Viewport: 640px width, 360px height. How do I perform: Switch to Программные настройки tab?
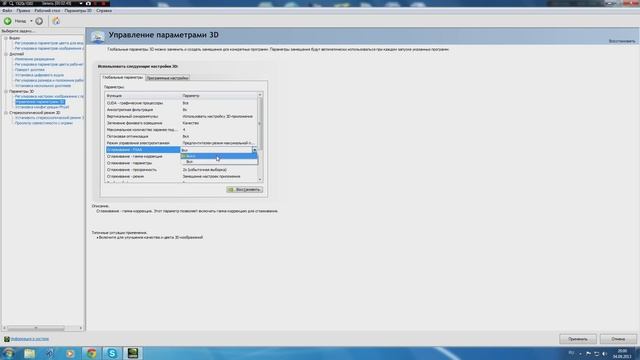click(167, 78)
